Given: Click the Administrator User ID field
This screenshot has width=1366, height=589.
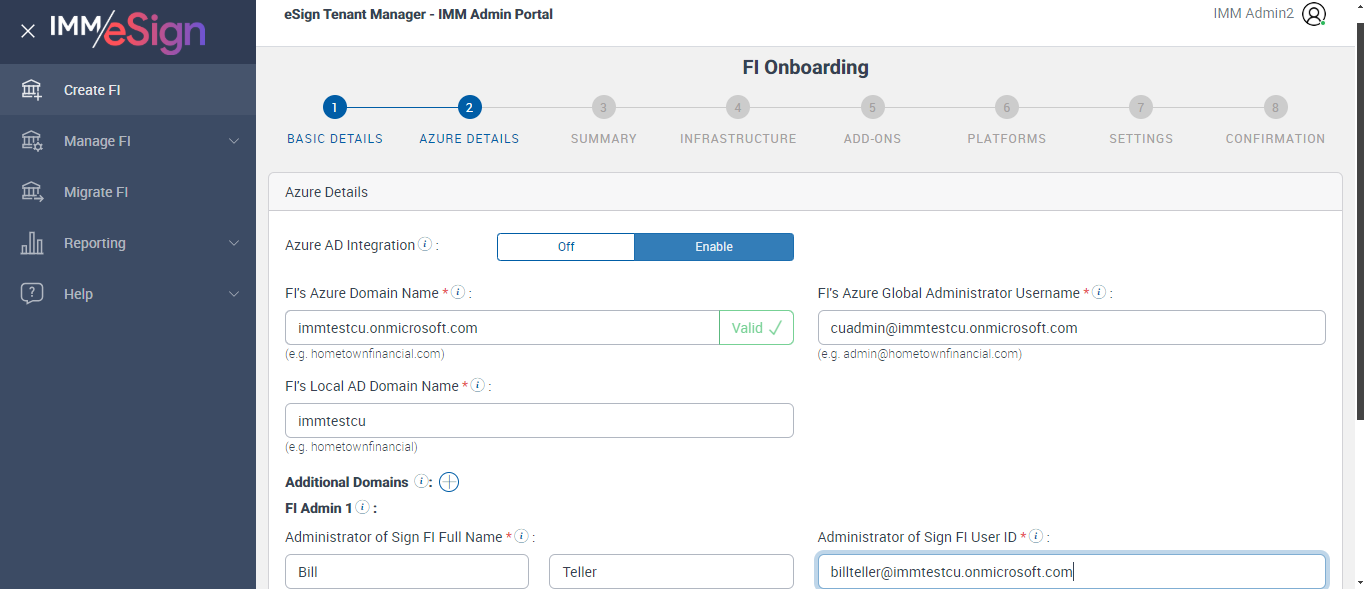Looking at the screenshot, I should [1071, 572].
